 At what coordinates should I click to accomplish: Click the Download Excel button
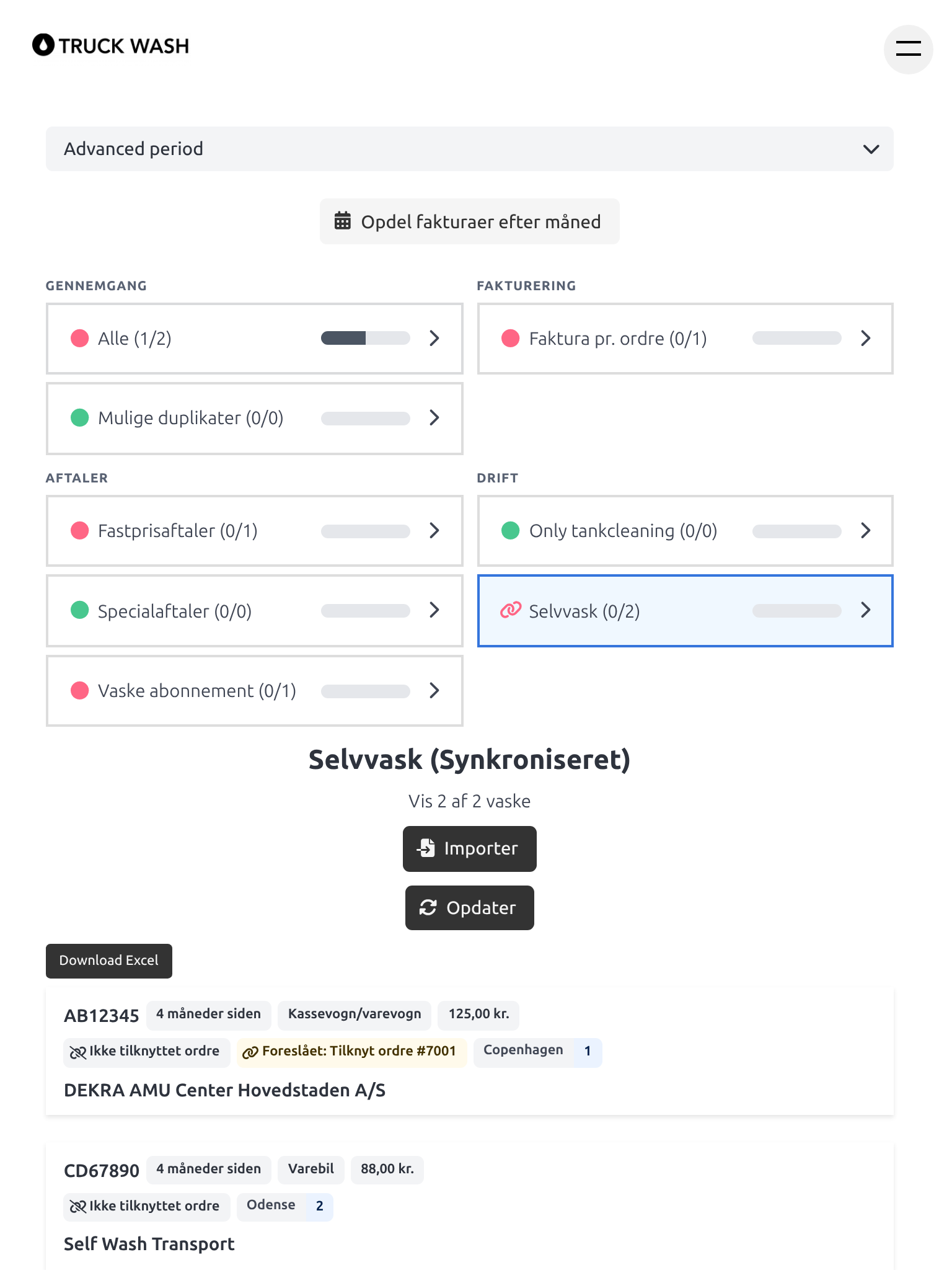pyautogui.click(x=109, y=961)
